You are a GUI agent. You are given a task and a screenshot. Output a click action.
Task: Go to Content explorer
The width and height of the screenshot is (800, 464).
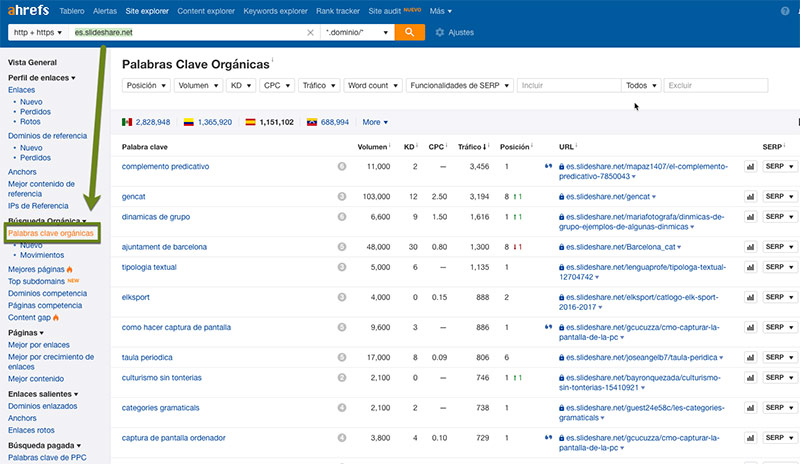click(x=206, y=11)
